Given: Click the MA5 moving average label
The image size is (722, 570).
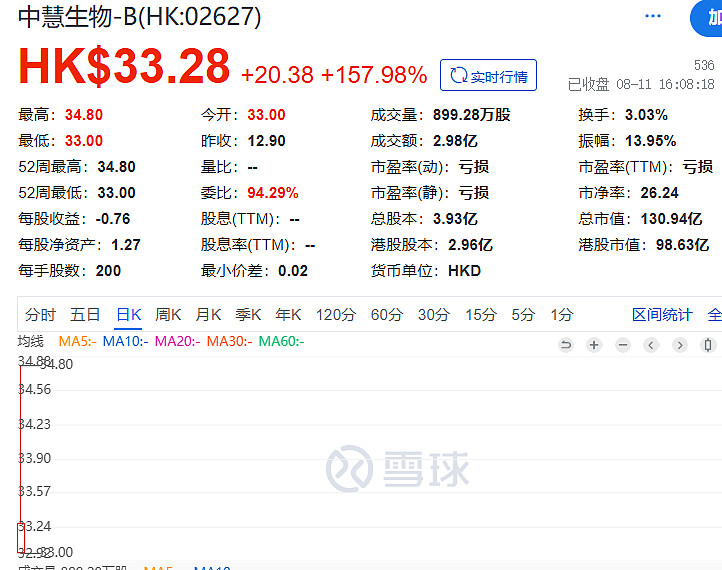Looking at the screenshot, I should coord(77,341).
